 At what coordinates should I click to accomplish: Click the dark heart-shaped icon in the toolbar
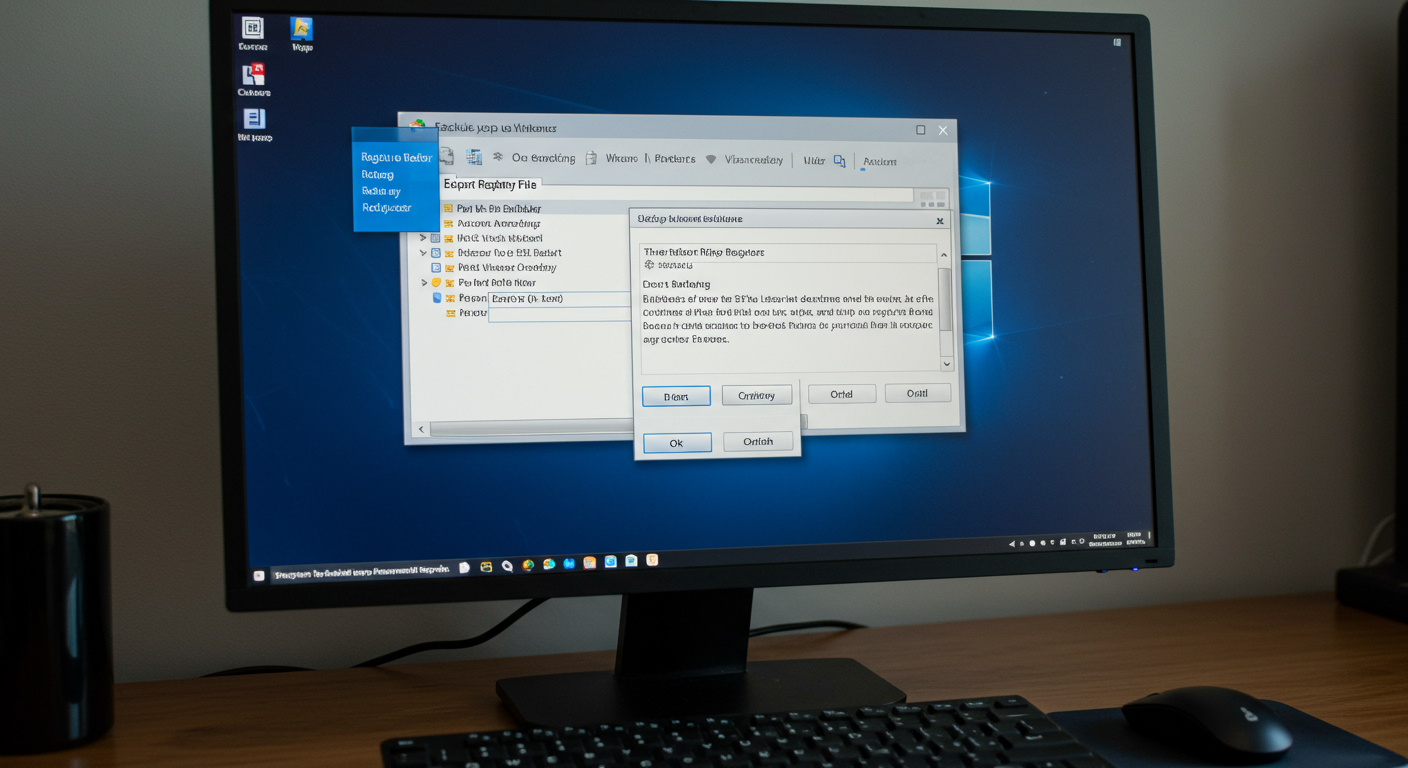coord(711,159)
